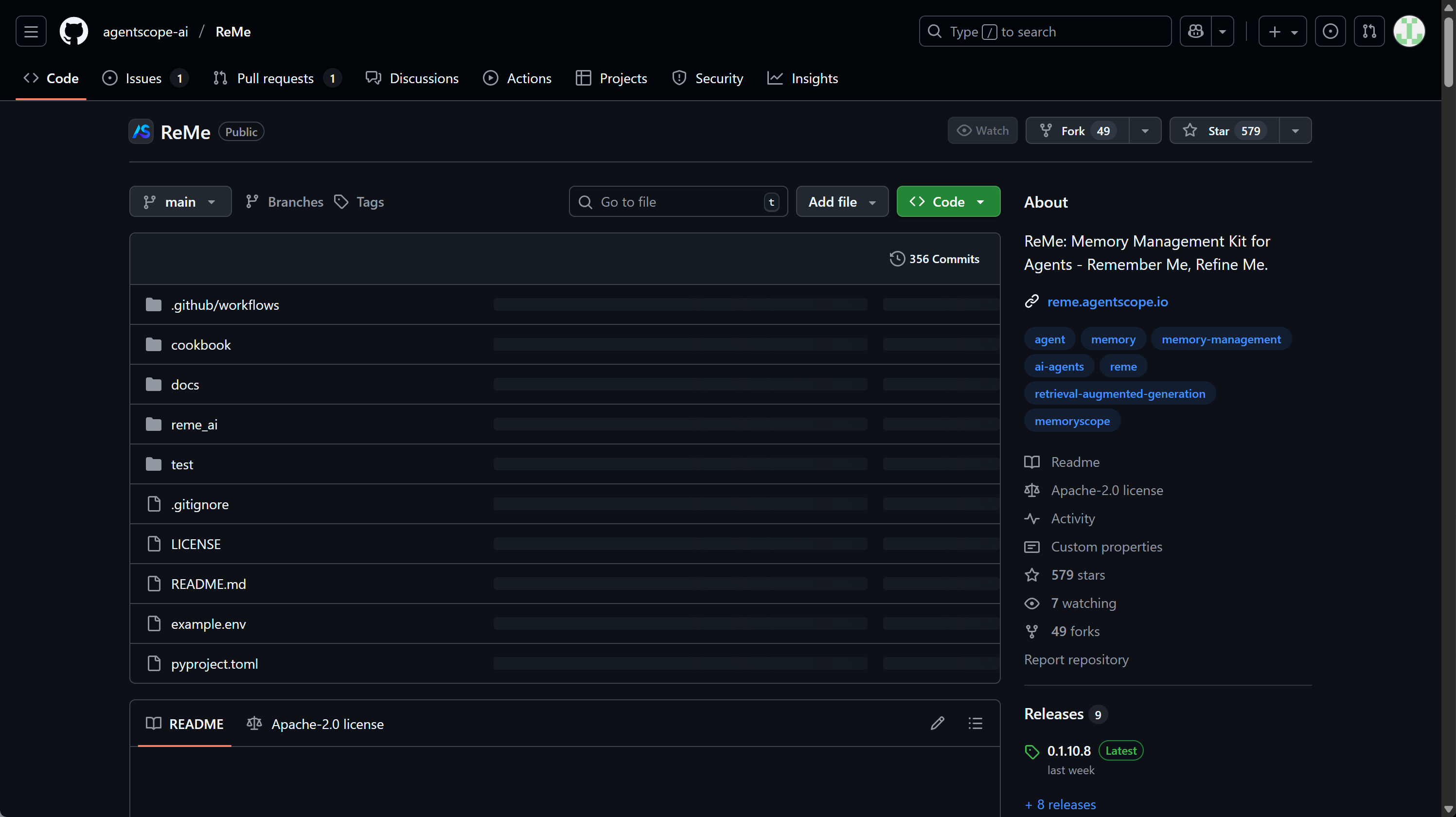Image resolution: width=1456 pixels, height=817 pixels.
Task: Click the reme_ai folder icon
Action: click(154, 425)
